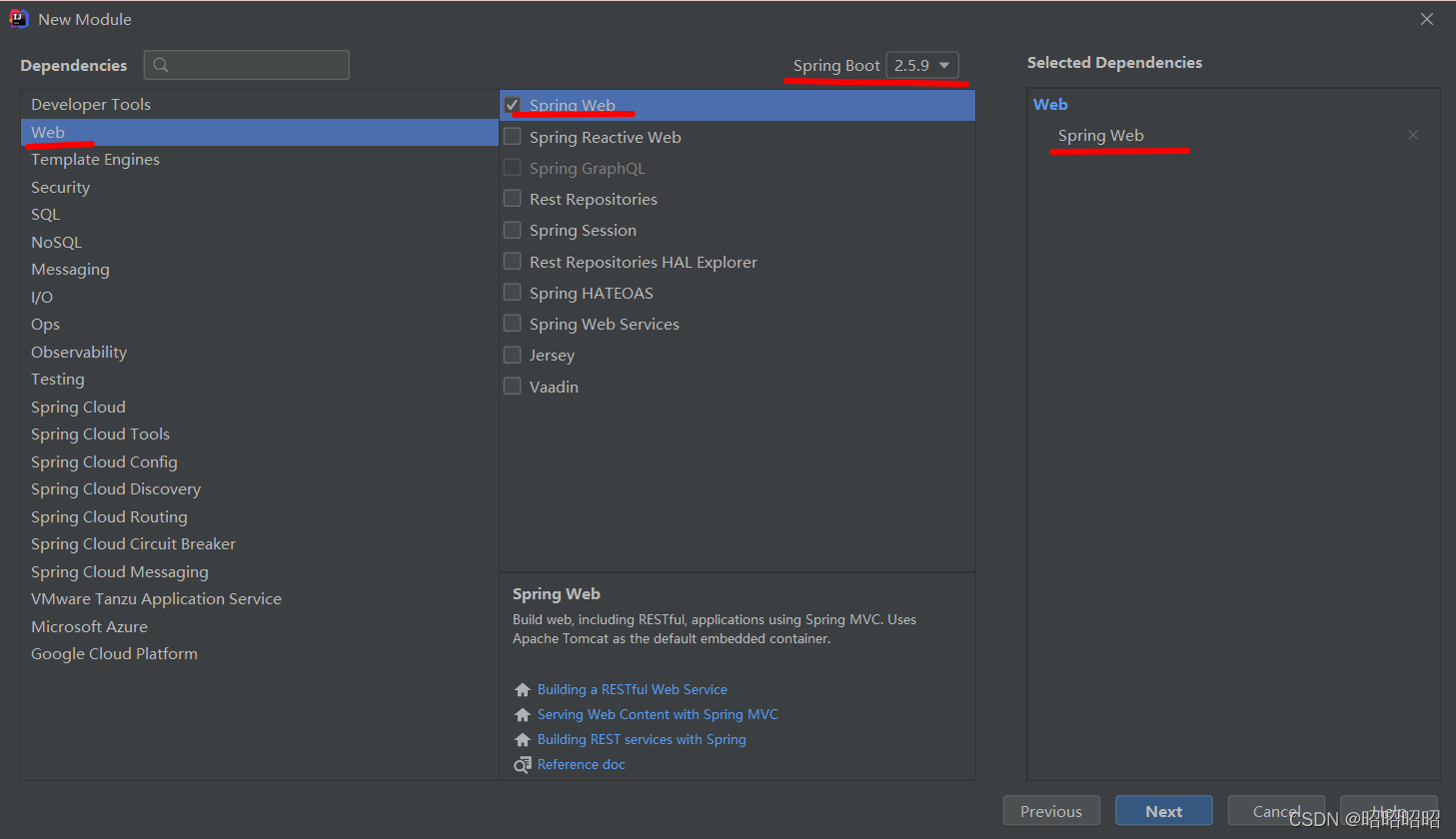
Task: Tick the Spring HATEOAS checkbox
Action: [x=513, y=292]
